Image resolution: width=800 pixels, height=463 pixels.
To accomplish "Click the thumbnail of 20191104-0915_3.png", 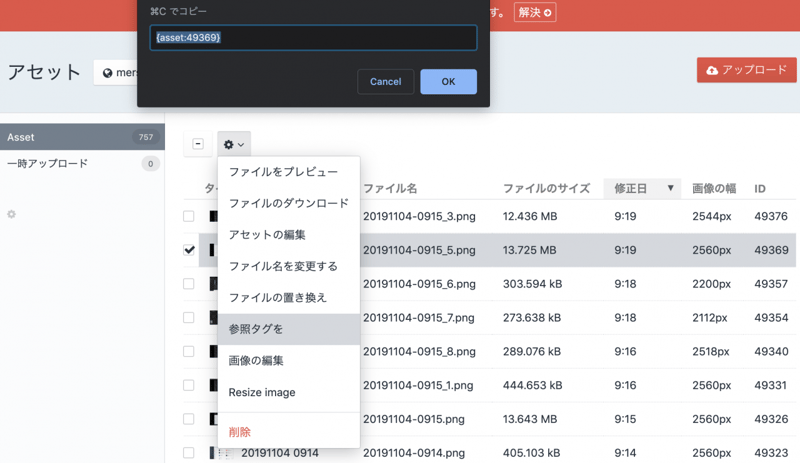I will (213, 216).
